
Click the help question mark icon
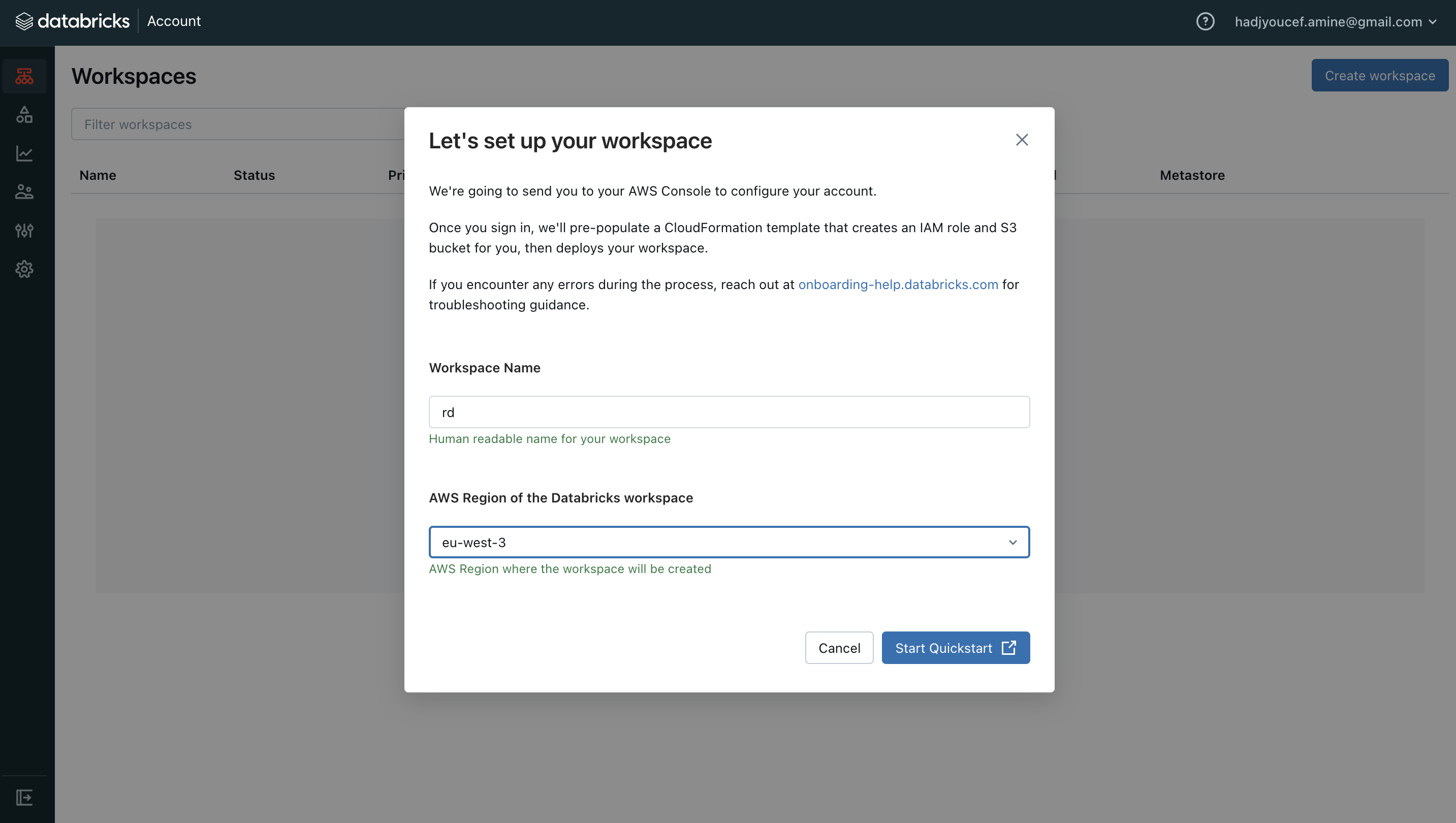pyautogui.click(x=1205, y=21)
